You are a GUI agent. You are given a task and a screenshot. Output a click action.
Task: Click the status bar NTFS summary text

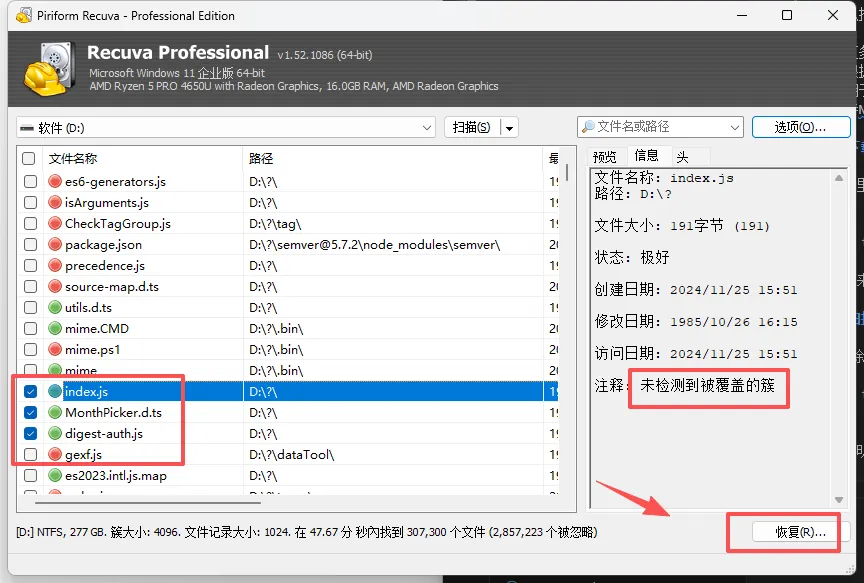click(306, 532)
